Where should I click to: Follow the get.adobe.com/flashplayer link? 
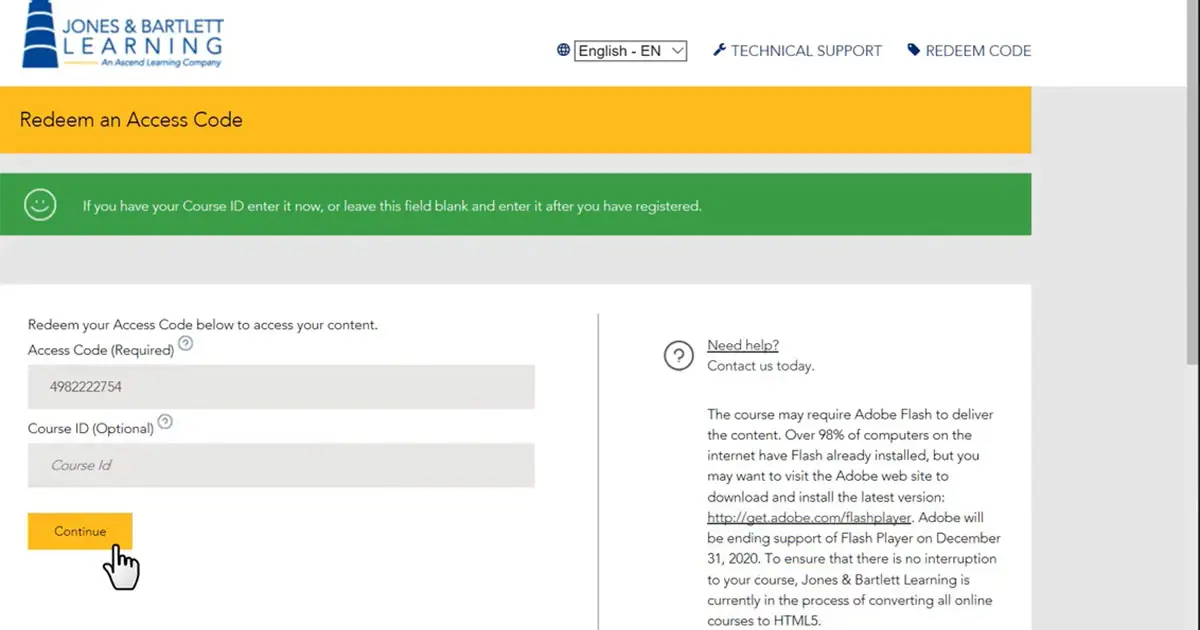808,517
